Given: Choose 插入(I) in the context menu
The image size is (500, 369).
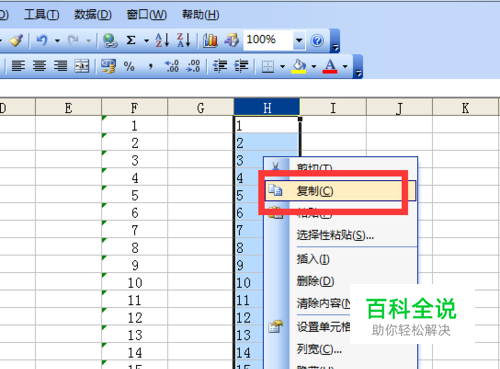Looking at the screenshot, I should click(340, 259).
